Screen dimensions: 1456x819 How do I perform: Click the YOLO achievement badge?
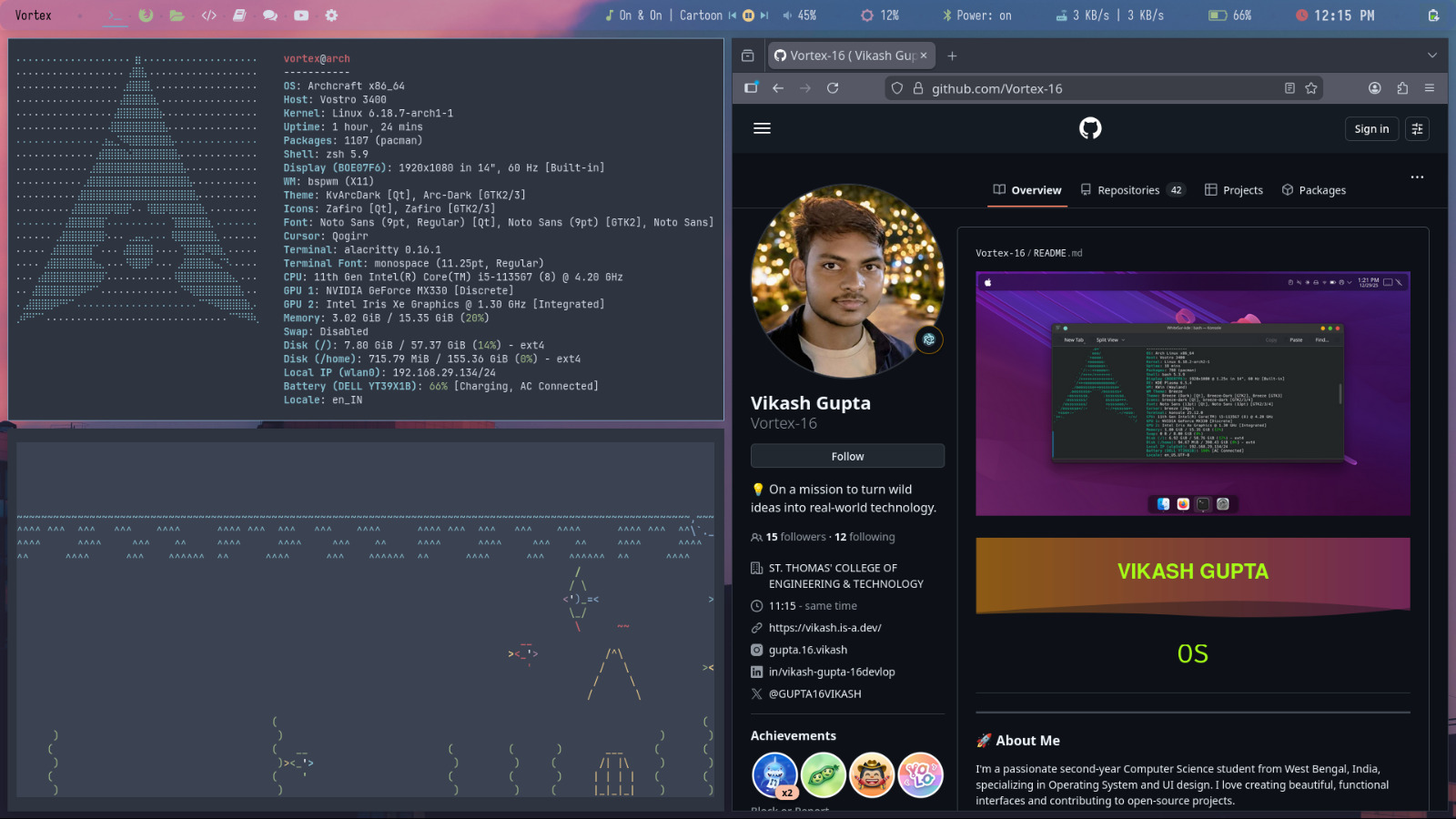(x=920, y=775)
